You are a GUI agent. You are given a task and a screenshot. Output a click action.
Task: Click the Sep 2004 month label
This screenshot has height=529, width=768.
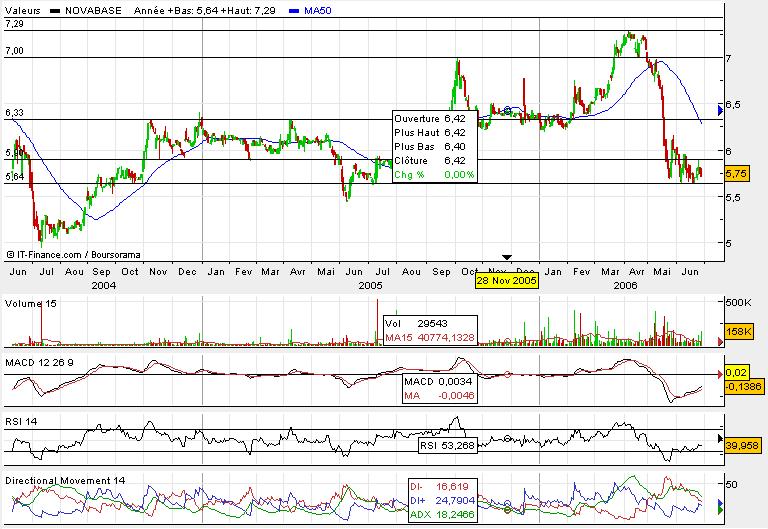[x=101, y=271]
